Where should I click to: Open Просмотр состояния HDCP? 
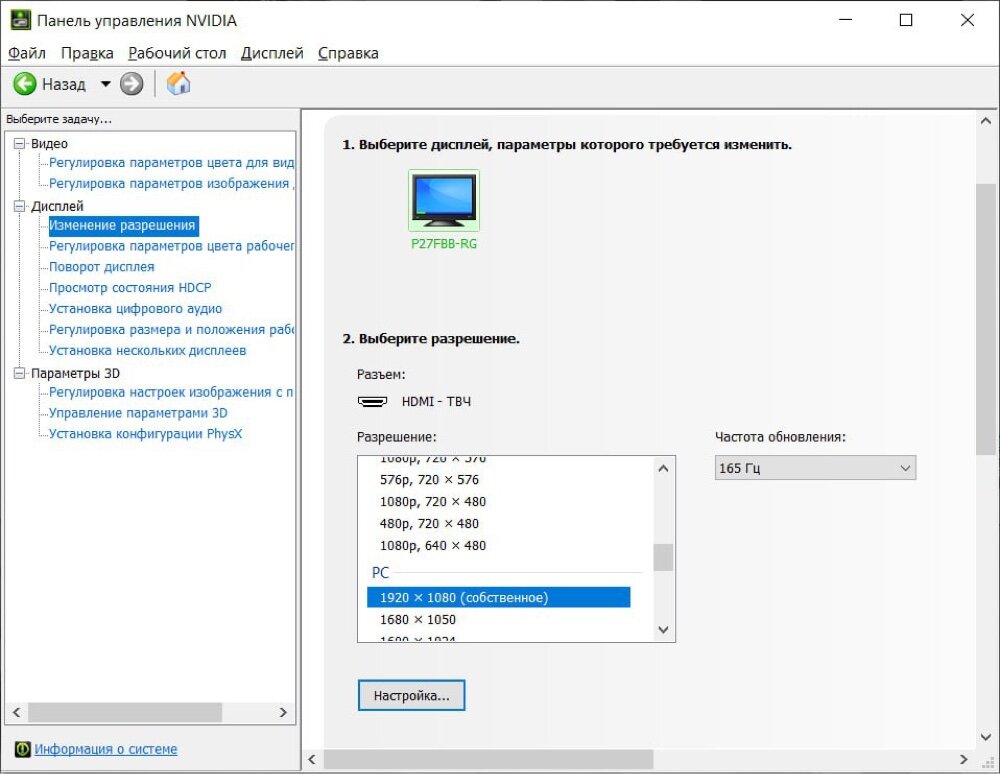pos(130,288)
